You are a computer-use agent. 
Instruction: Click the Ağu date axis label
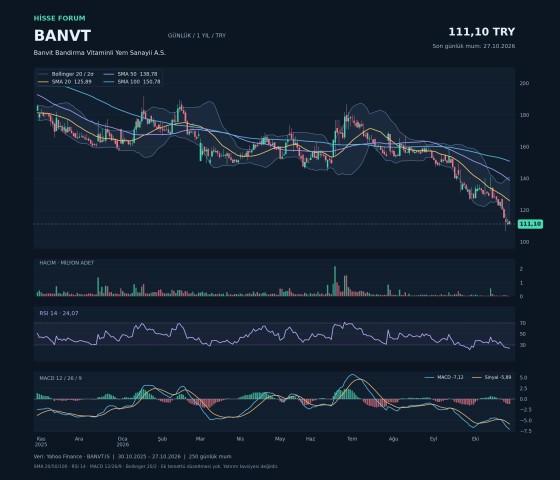click(393, 439)
